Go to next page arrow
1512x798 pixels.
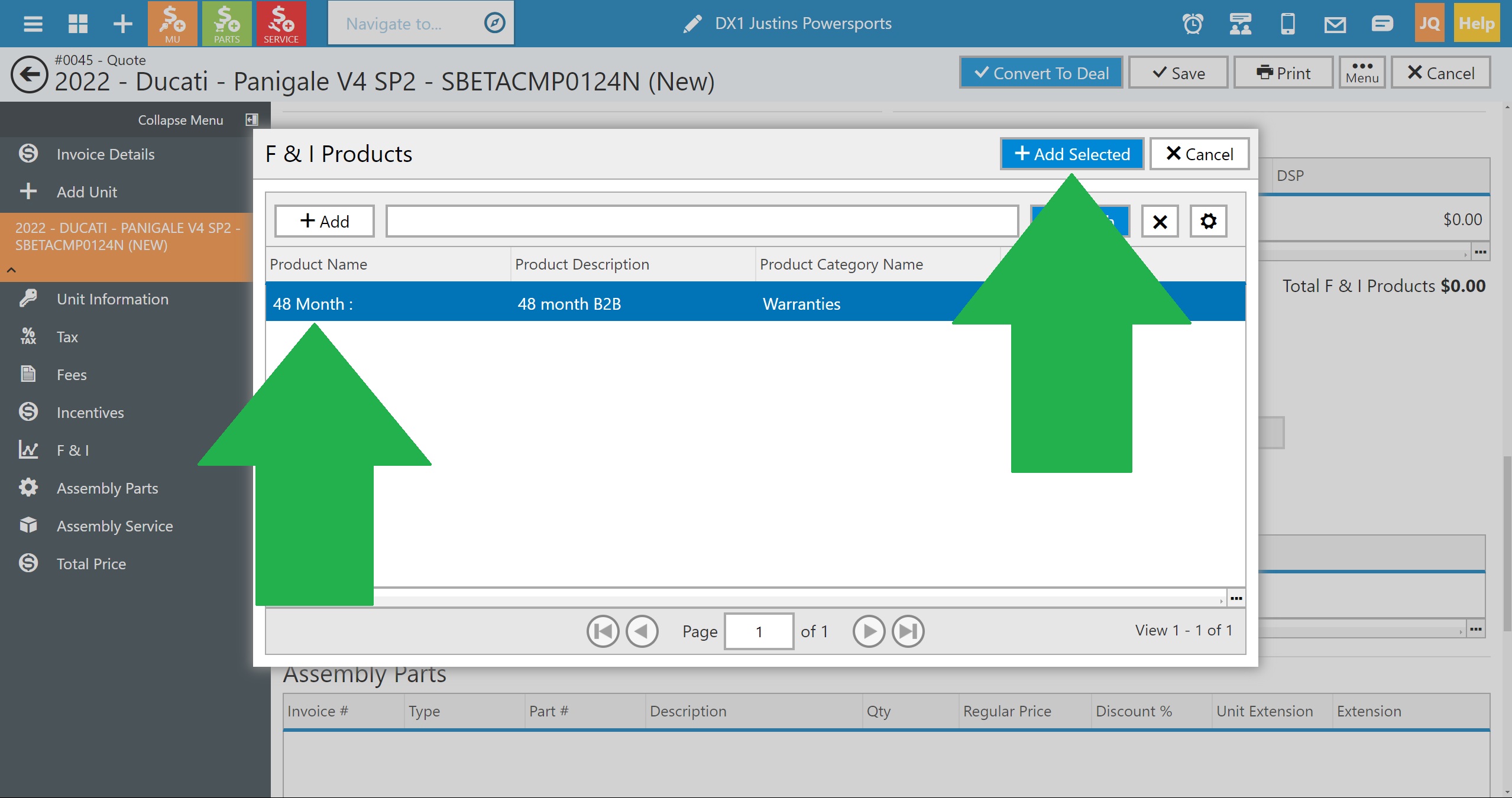868,631
